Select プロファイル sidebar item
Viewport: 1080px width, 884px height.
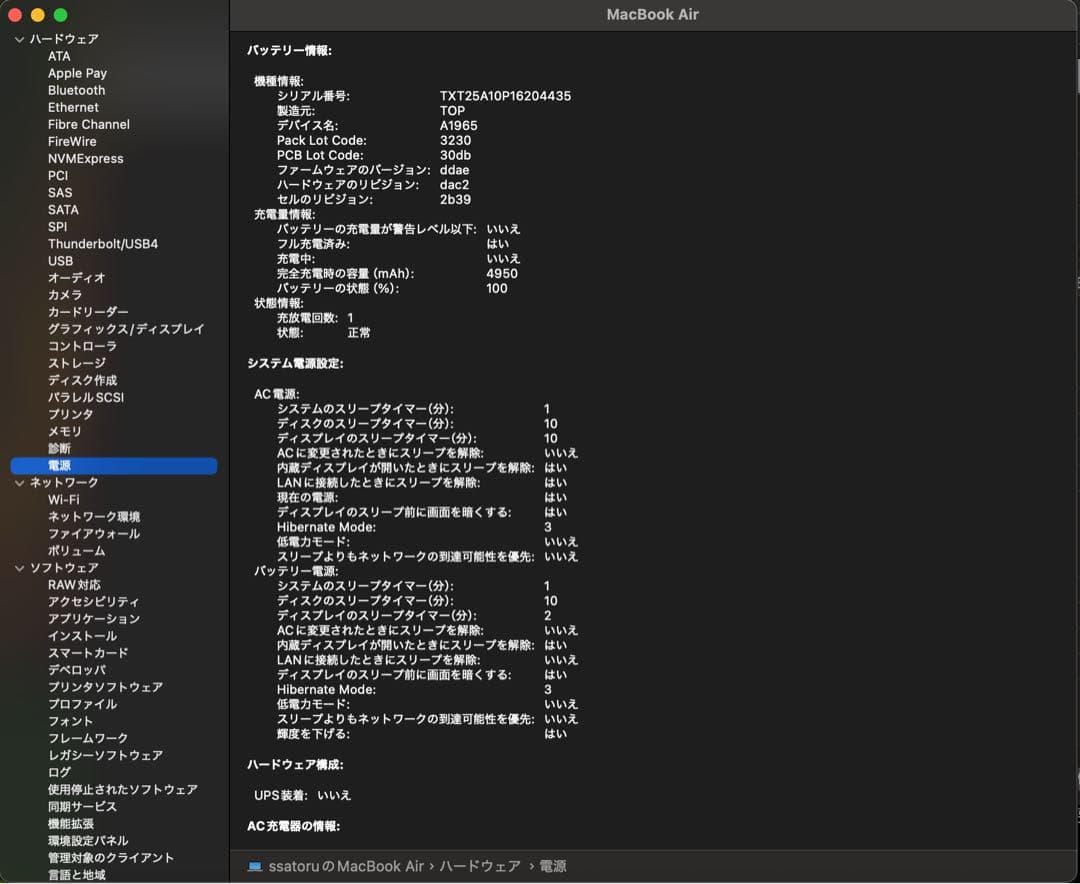click(x=82, y=704)
